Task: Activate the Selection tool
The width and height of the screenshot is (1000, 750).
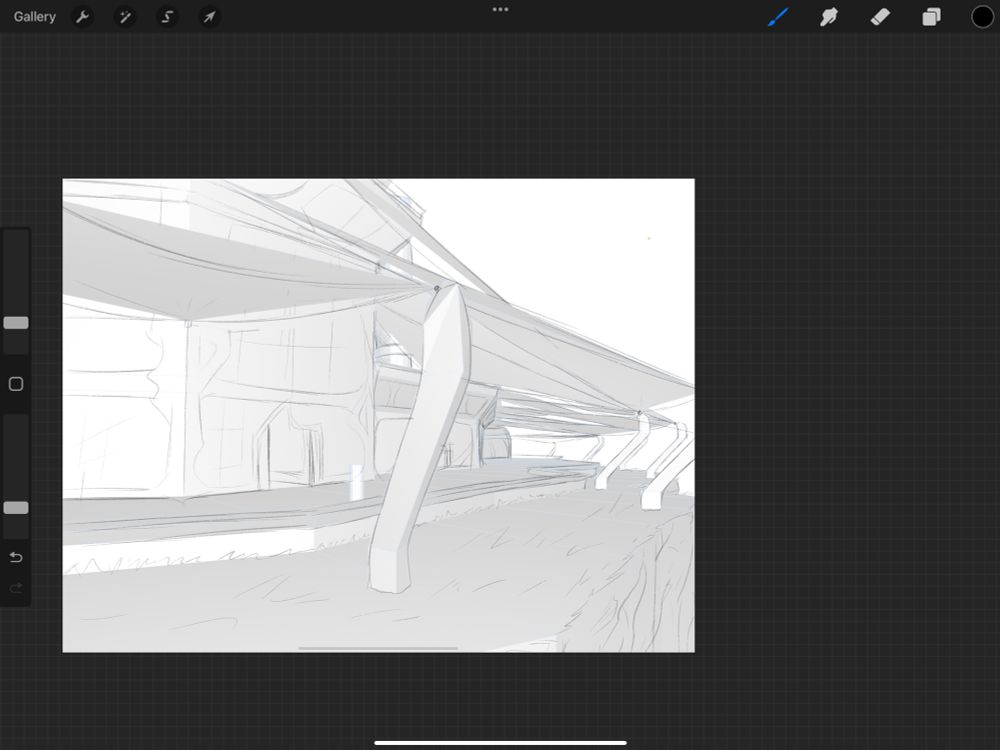Action: 167,17
